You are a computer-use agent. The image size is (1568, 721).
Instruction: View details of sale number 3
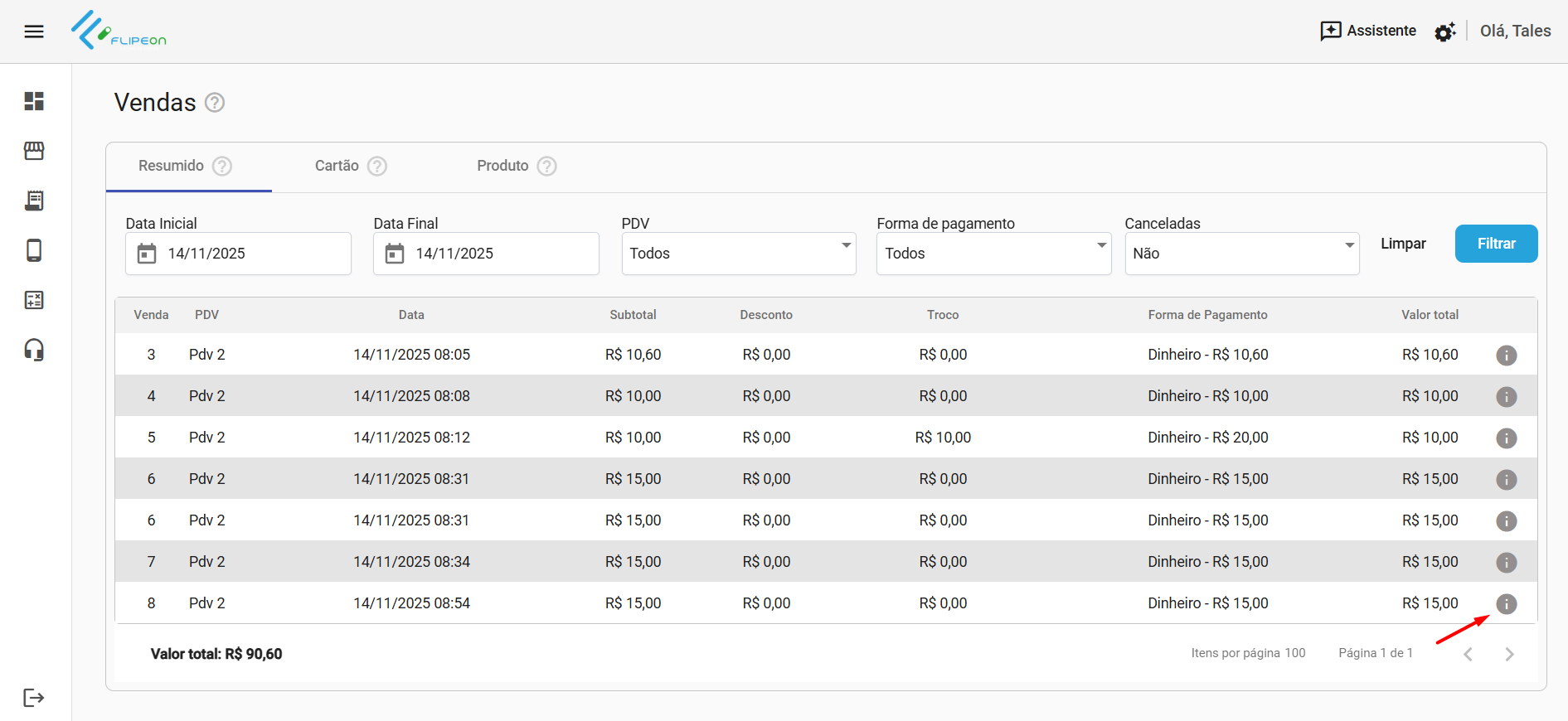point(1506,356)
